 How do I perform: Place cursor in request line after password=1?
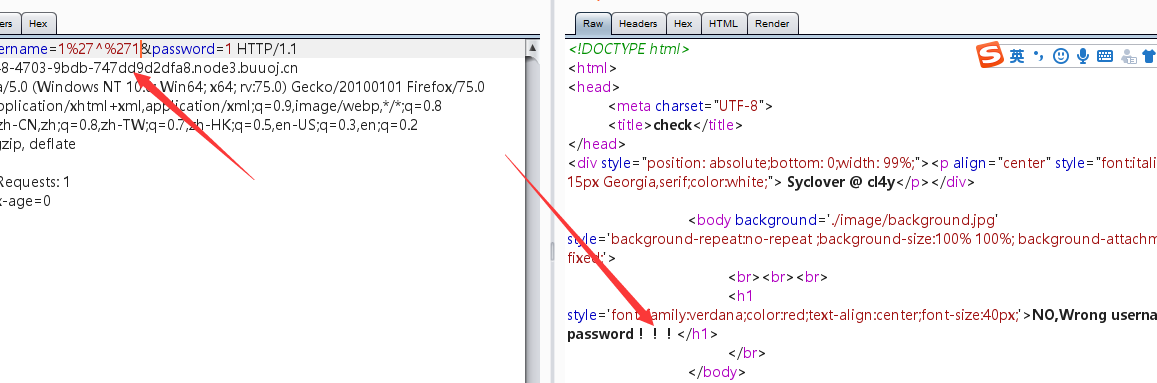233,49
